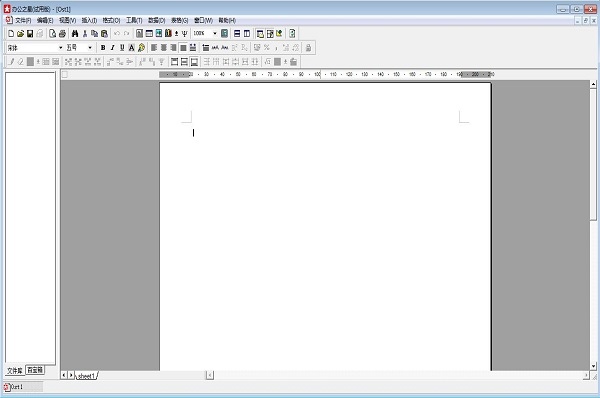Open the 视图(V) menu

pos(67,20)
